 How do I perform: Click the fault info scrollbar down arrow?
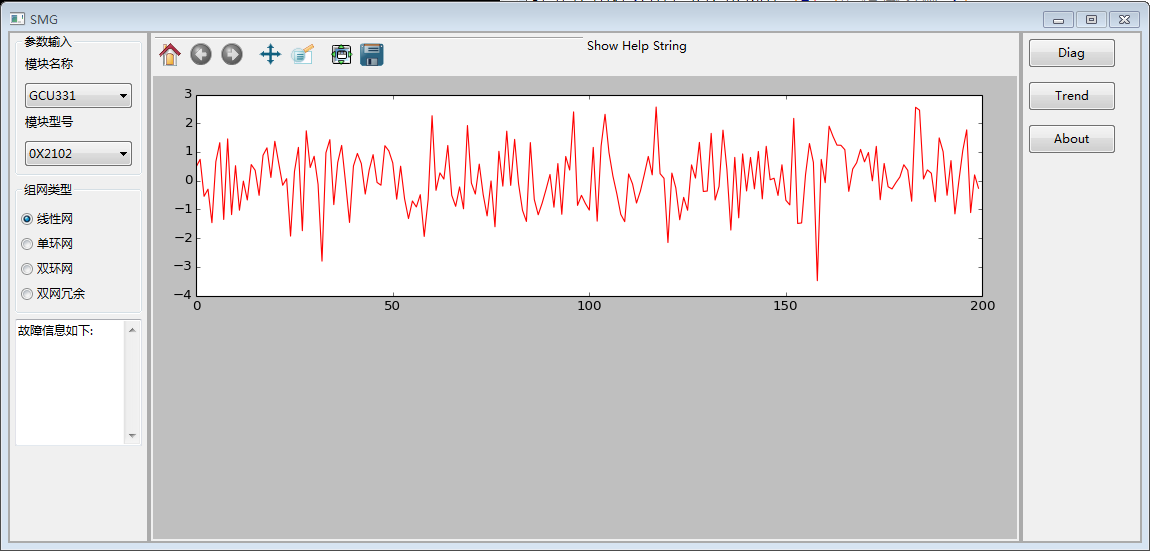click(x=132, y=436)
